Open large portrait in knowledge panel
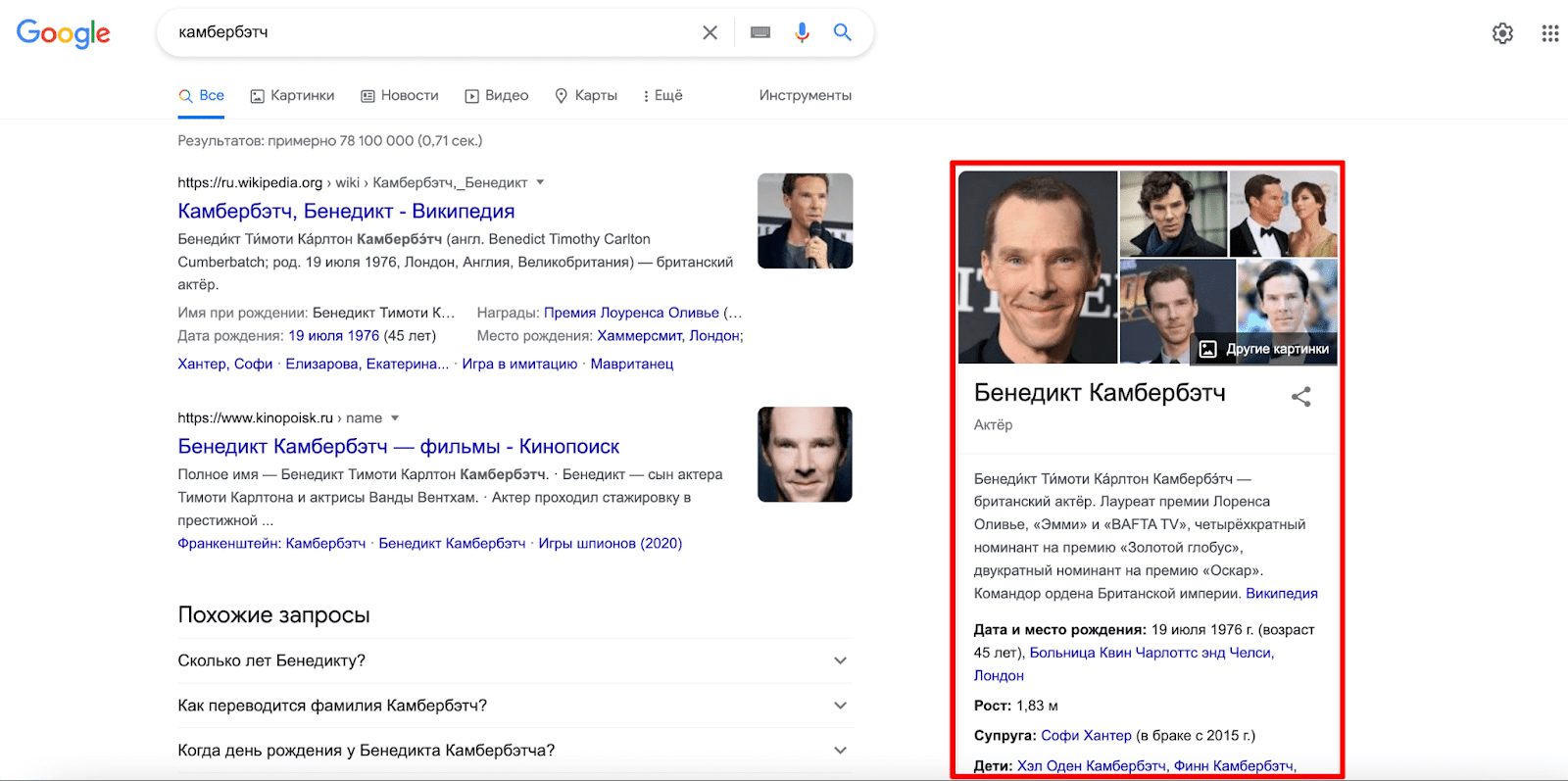Screen dimensions: 1568x781 [1038, 268]
